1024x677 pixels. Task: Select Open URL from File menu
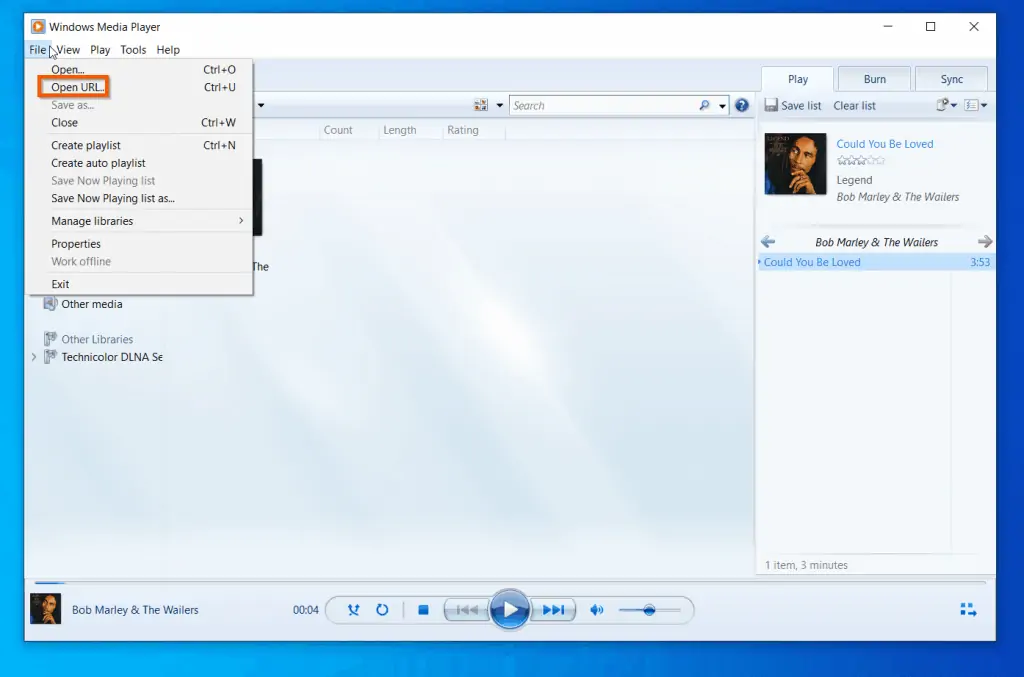point(74,87)
